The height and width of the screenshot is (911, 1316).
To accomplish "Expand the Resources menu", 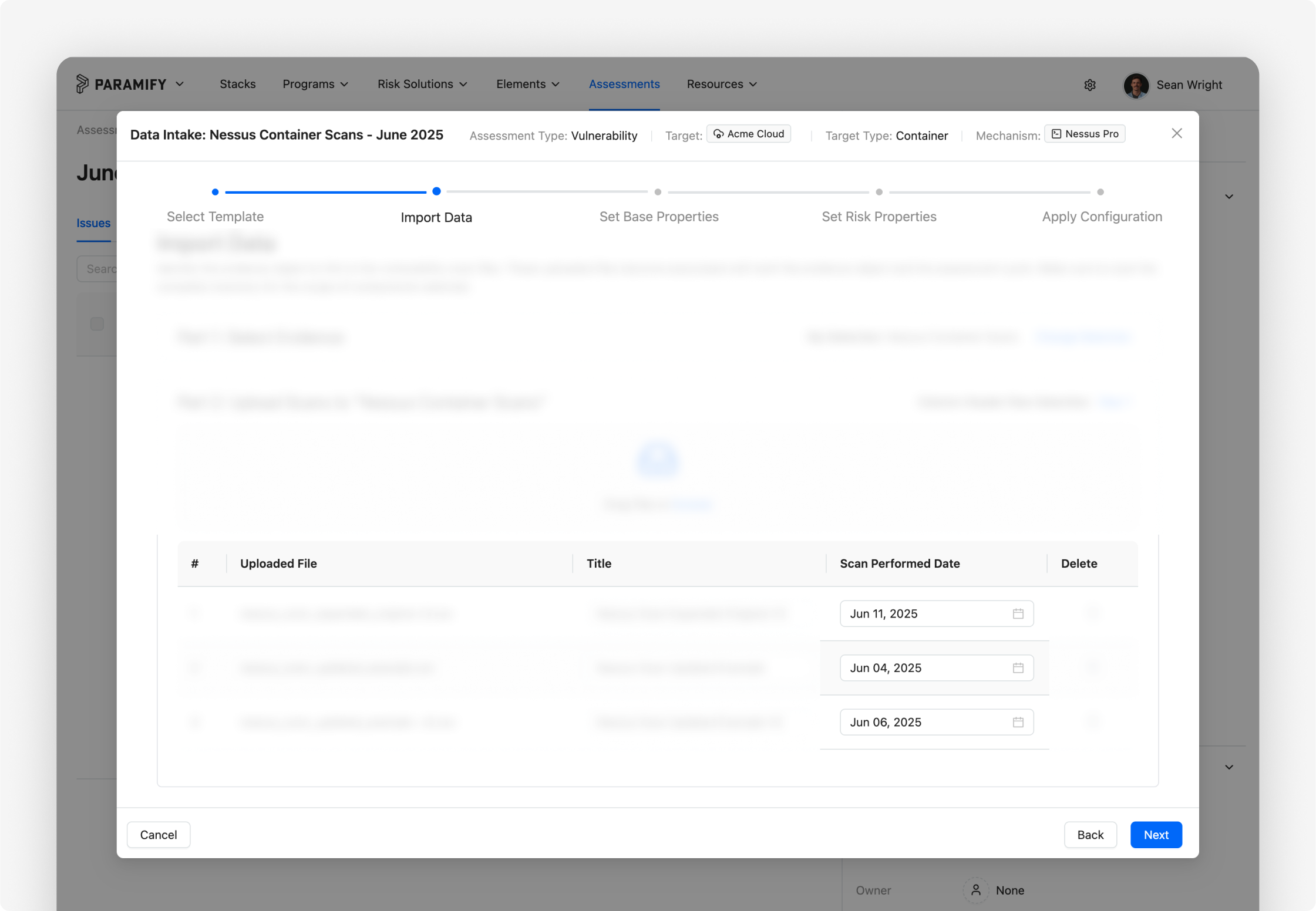I will [722, 84].
